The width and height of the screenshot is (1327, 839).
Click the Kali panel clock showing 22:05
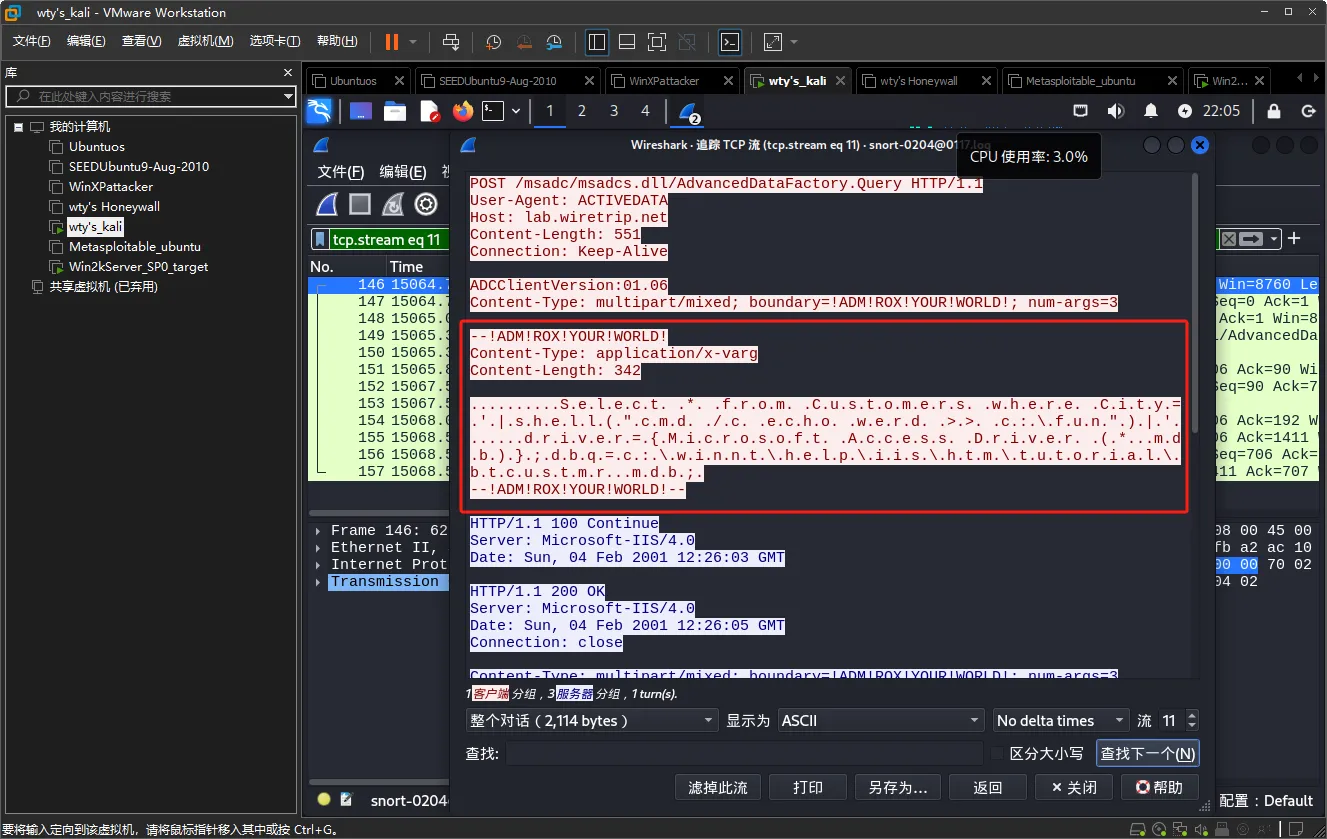[1222, 111]
